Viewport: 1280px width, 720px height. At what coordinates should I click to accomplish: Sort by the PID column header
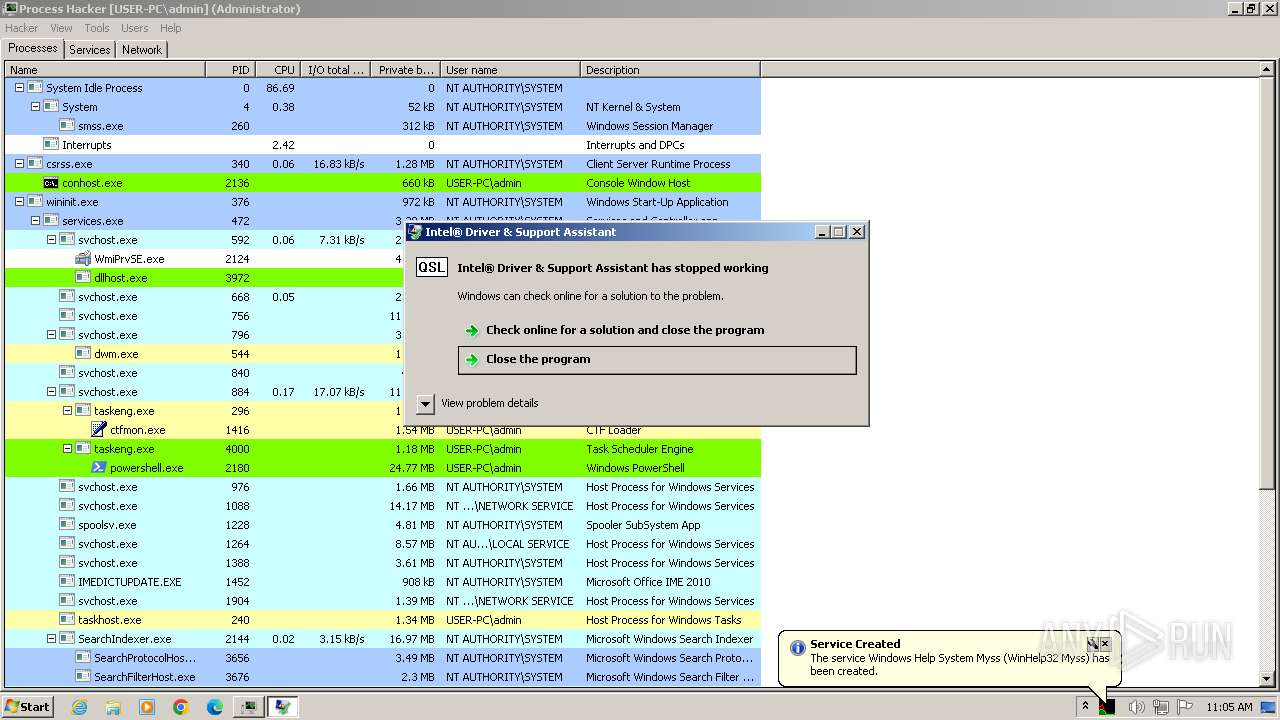pyautogui.click(x=230, y=70)
